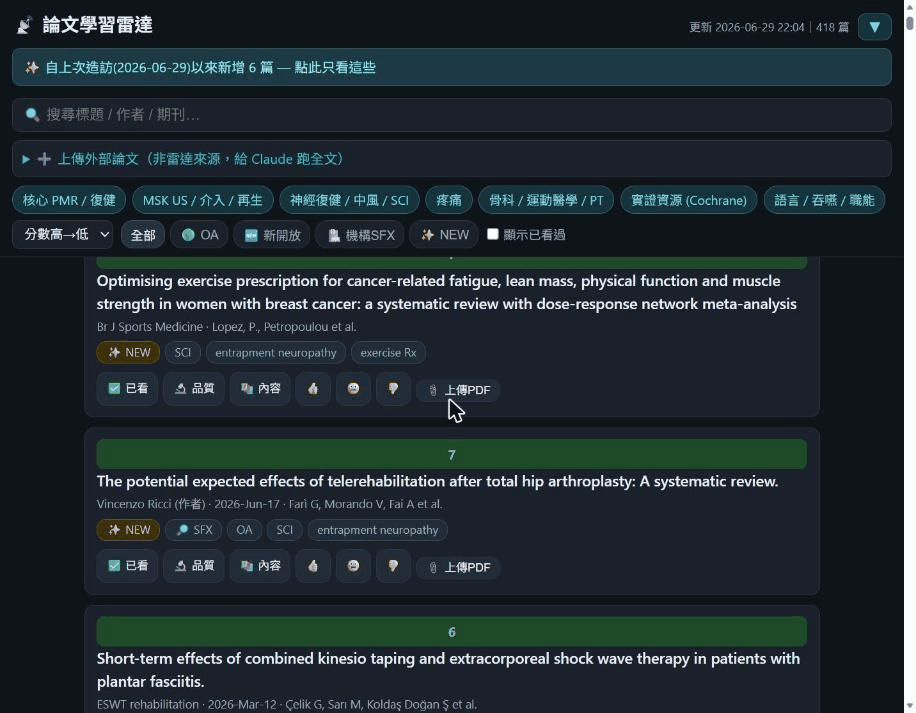The height and width of the screenshot is (713, 916).
Task: Select the 核心 PMR / 復健 category tab
Action: (69, 200)
